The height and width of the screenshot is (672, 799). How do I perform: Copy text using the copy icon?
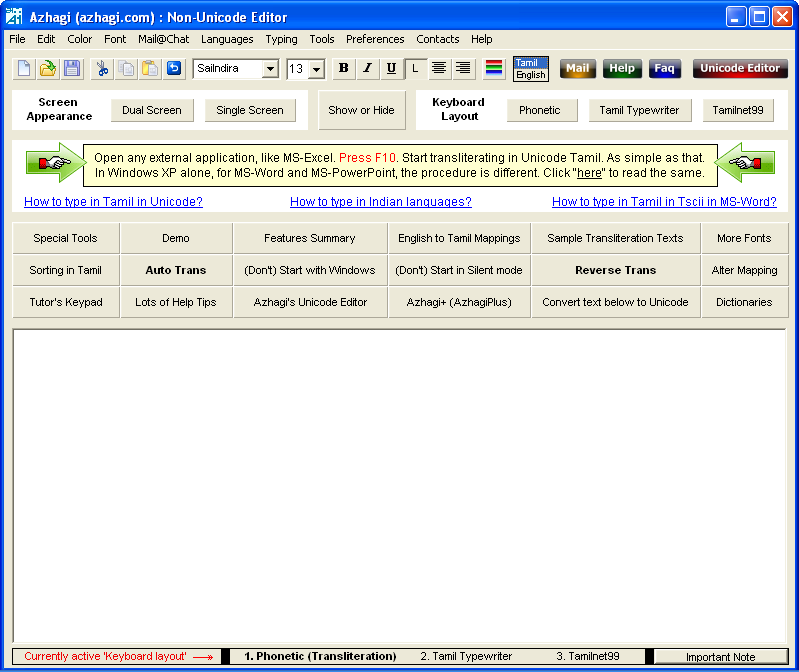click(x=126, y=68)
